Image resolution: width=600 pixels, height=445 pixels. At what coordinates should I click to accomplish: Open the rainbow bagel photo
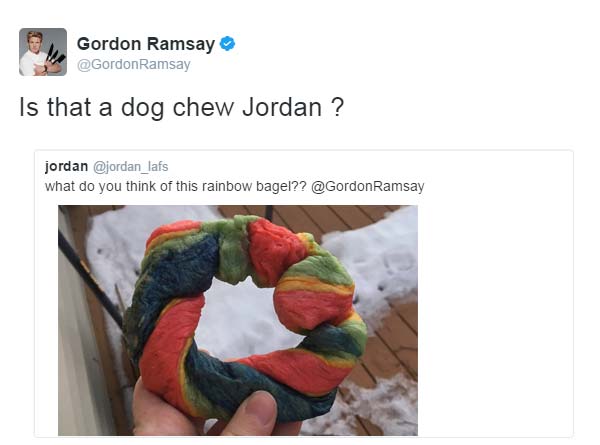tap(238, 320)
